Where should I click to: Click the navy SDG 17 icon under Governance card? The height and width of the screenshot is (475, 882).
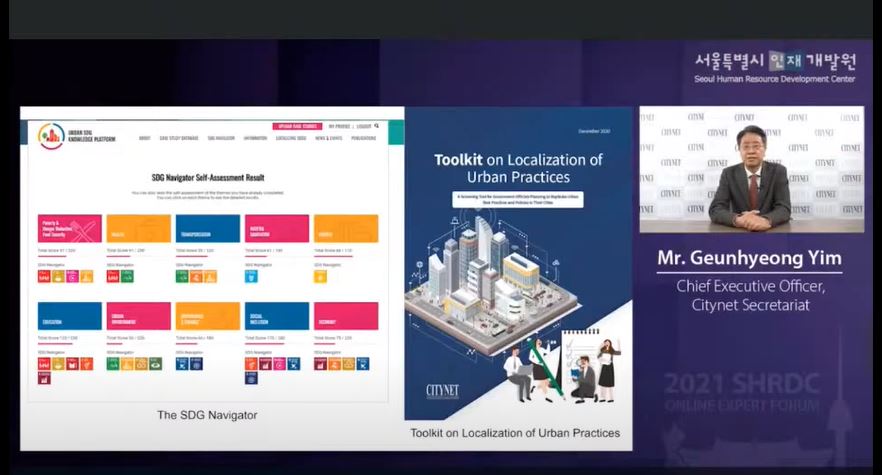tap(196, 364)
